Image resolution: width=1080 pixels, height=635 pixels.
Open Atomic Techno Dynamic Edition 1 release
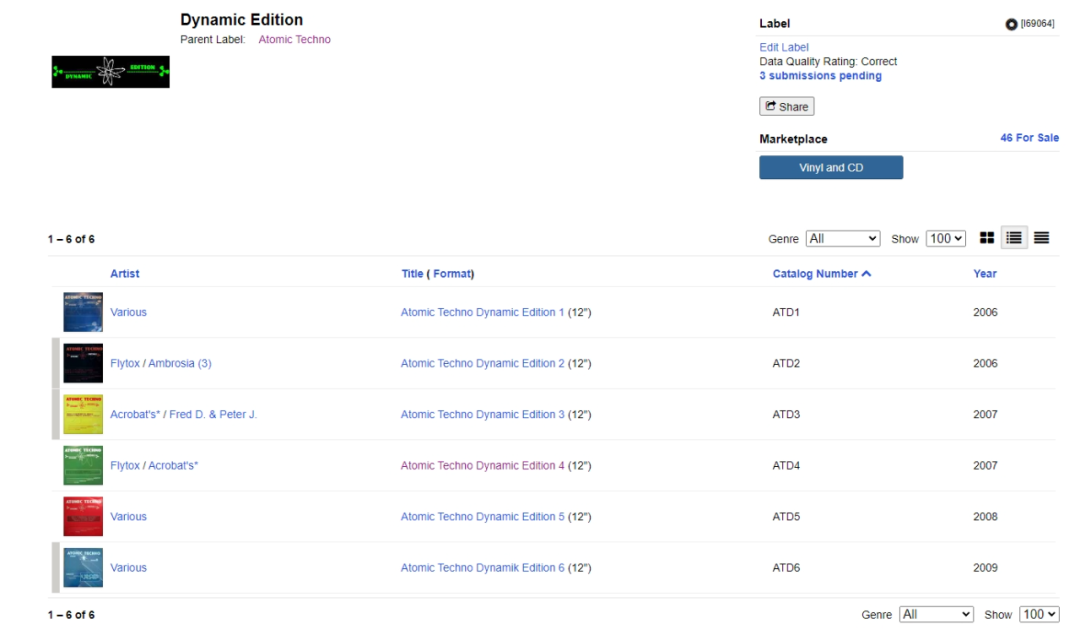tap(482, 312)
